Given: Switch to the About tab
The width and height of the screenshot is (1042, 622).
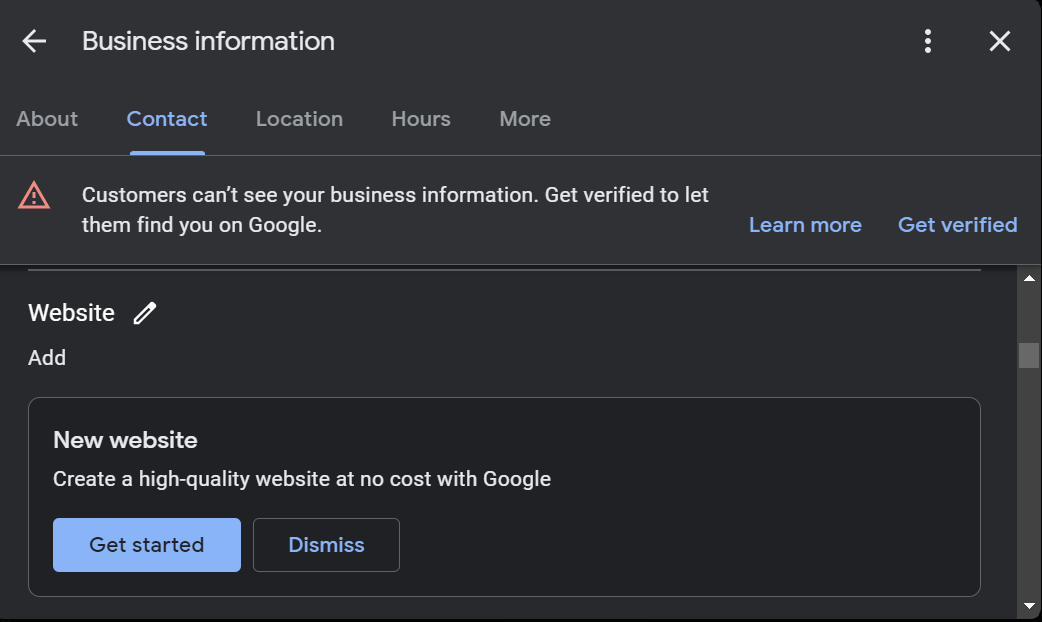Looking at the screenshot, I should (46, 118).
